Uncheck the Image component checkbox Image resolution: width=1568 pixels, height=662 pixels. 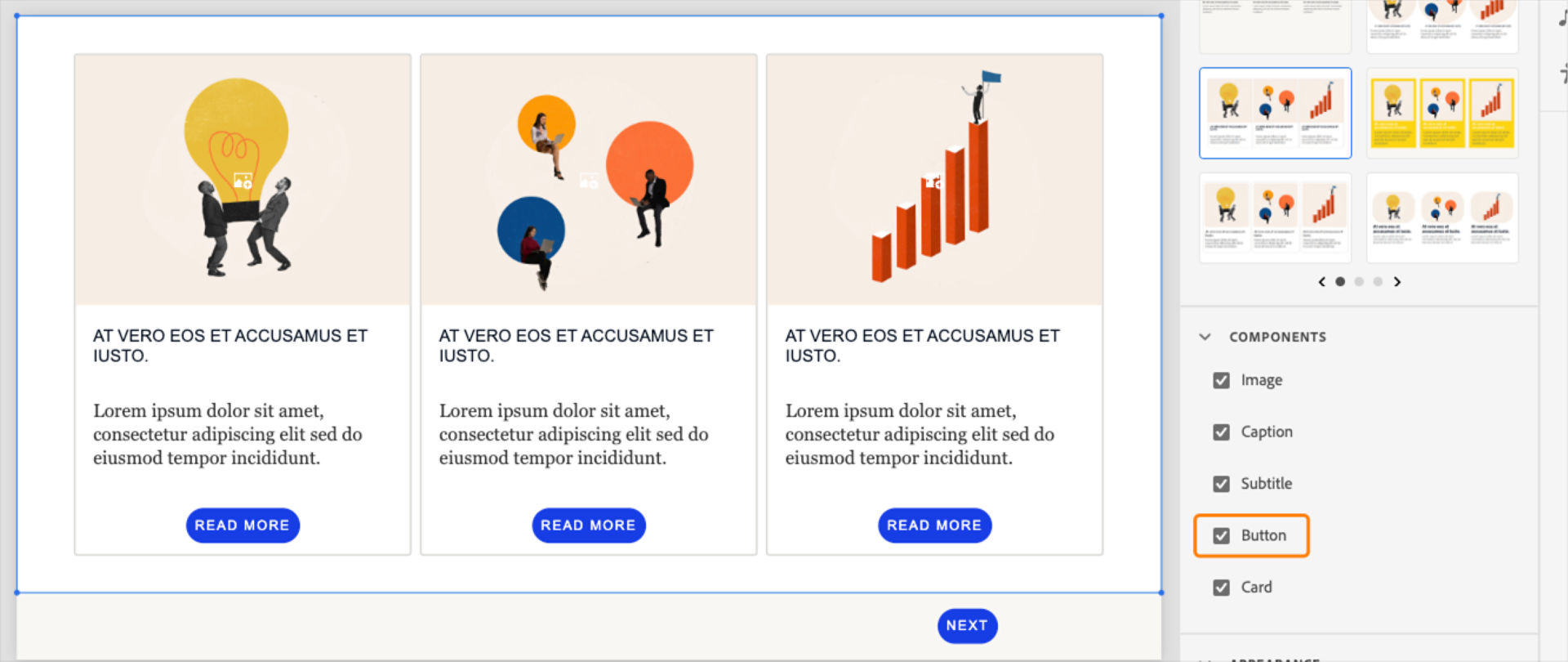pos(1222,380)
